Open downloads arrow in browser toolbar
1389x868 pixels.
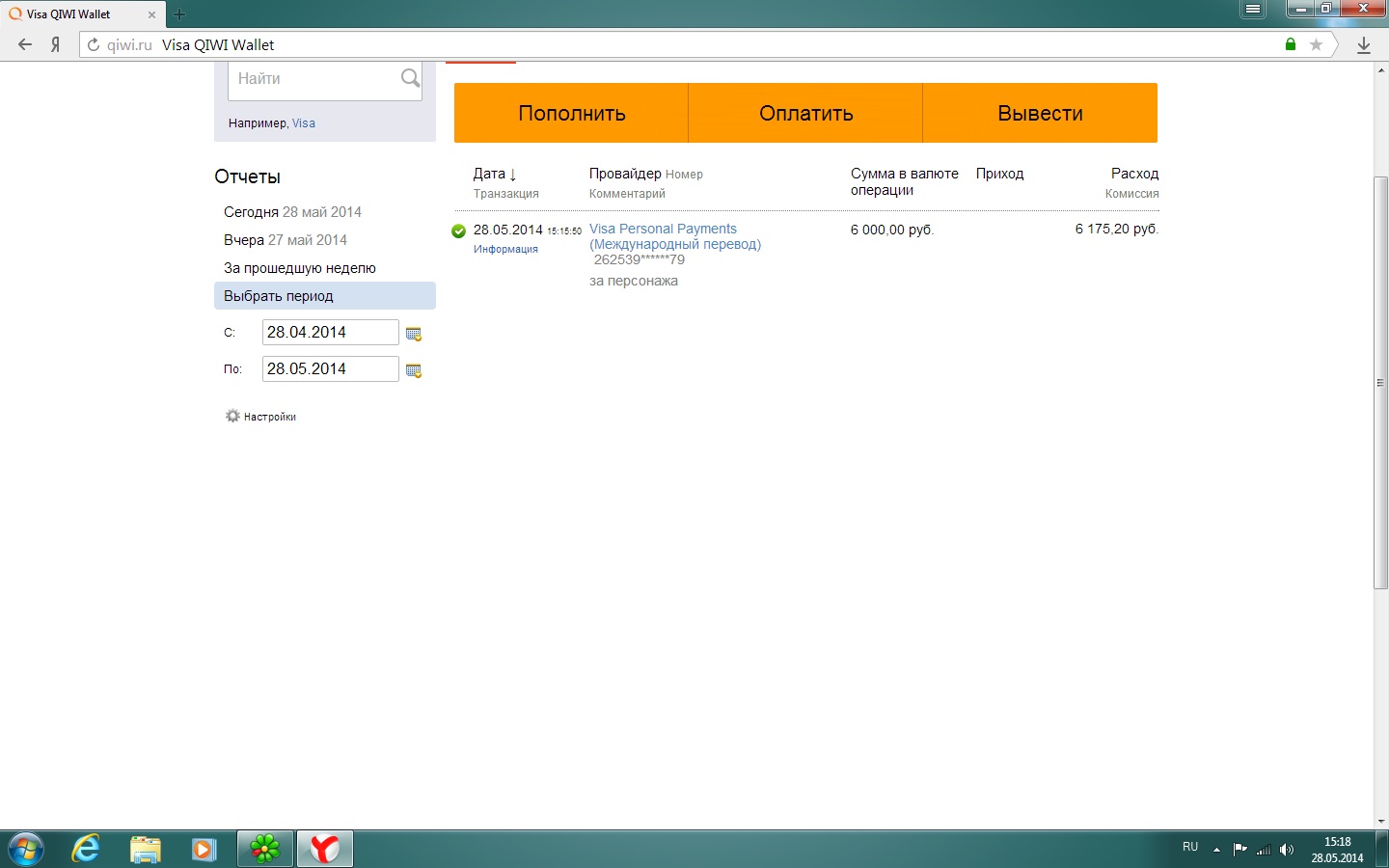(1364, 44)
